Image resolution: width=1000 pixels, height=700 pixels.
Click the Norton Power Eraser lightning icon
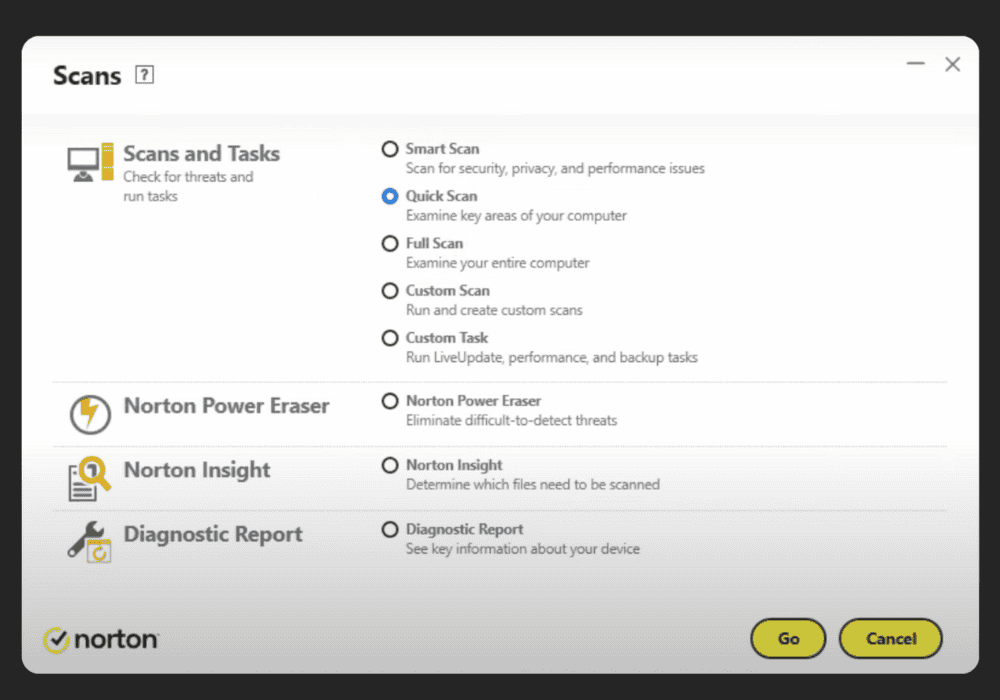(90, 414)
